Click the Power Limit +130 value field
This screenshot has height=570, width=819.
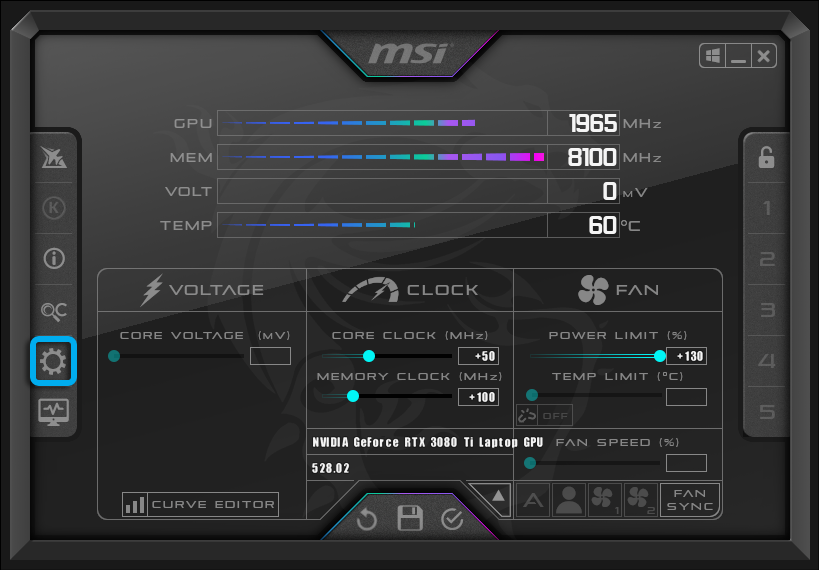pos(686,356)
